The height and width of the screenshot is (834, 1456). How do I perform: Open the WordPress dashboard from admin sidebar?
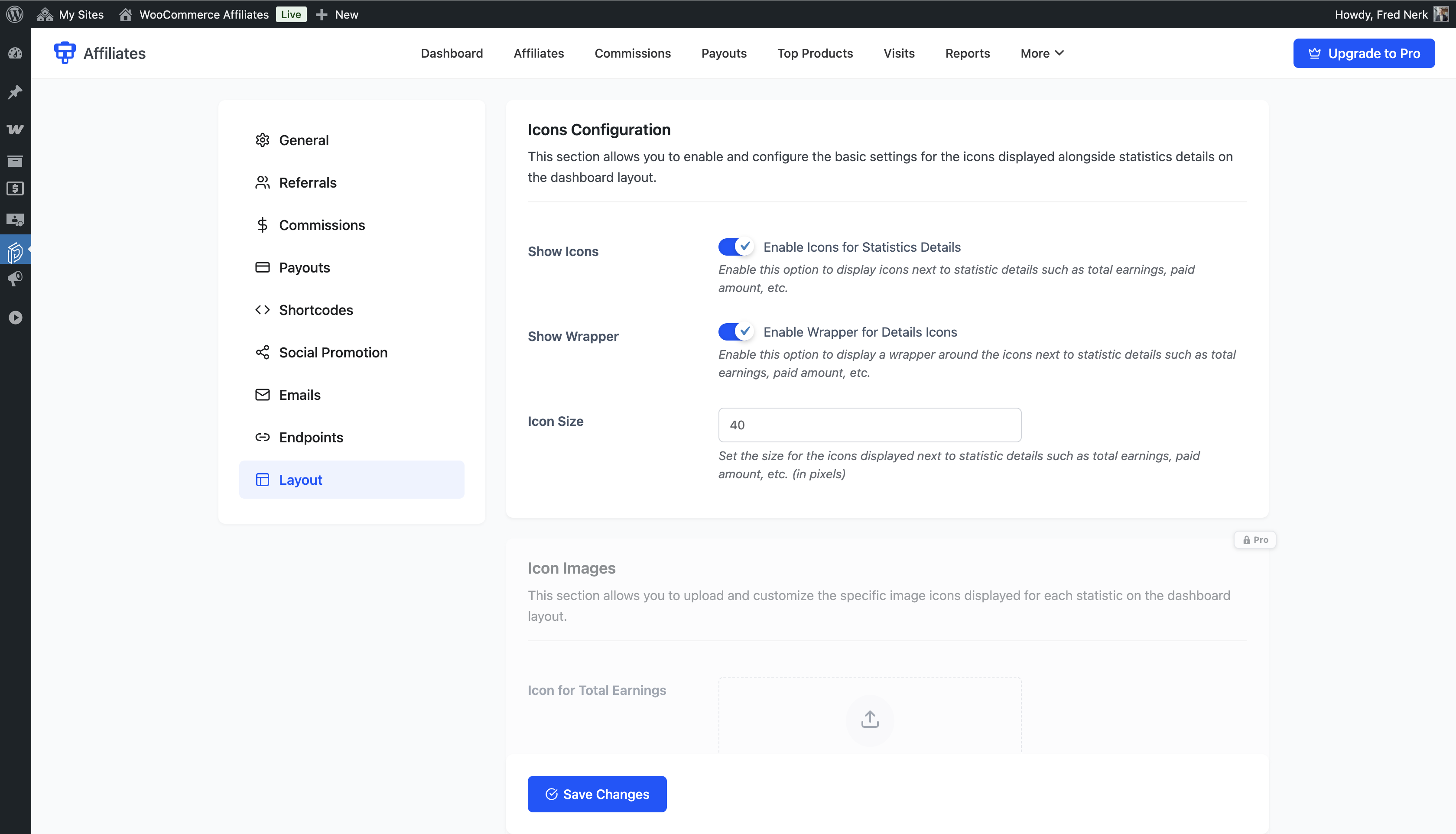point(16,53)
